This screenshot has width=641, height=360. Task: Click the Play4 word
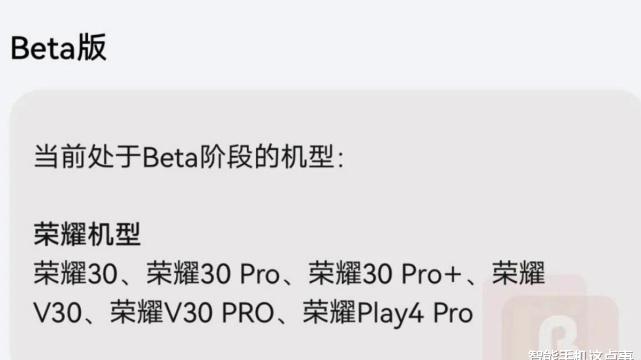tap(390, 314)
